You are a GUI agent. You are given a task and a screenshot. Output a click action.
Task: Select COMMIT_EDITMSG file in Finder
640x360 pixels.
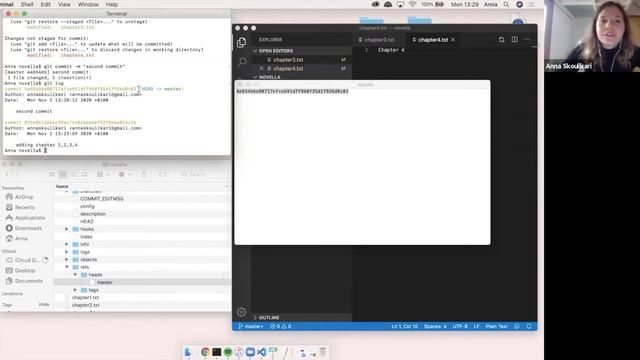pyautogui.click(x=102, y=199)
